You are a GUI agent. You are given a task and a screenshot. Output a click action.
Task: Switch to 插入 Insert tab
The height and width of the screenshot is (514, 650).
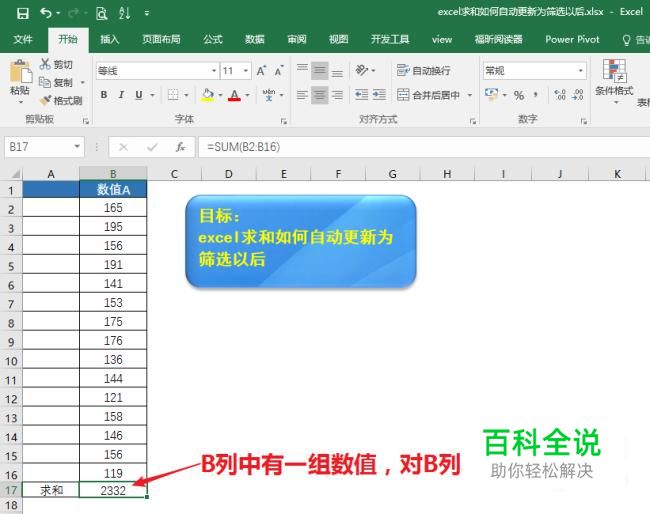point(110,39)
